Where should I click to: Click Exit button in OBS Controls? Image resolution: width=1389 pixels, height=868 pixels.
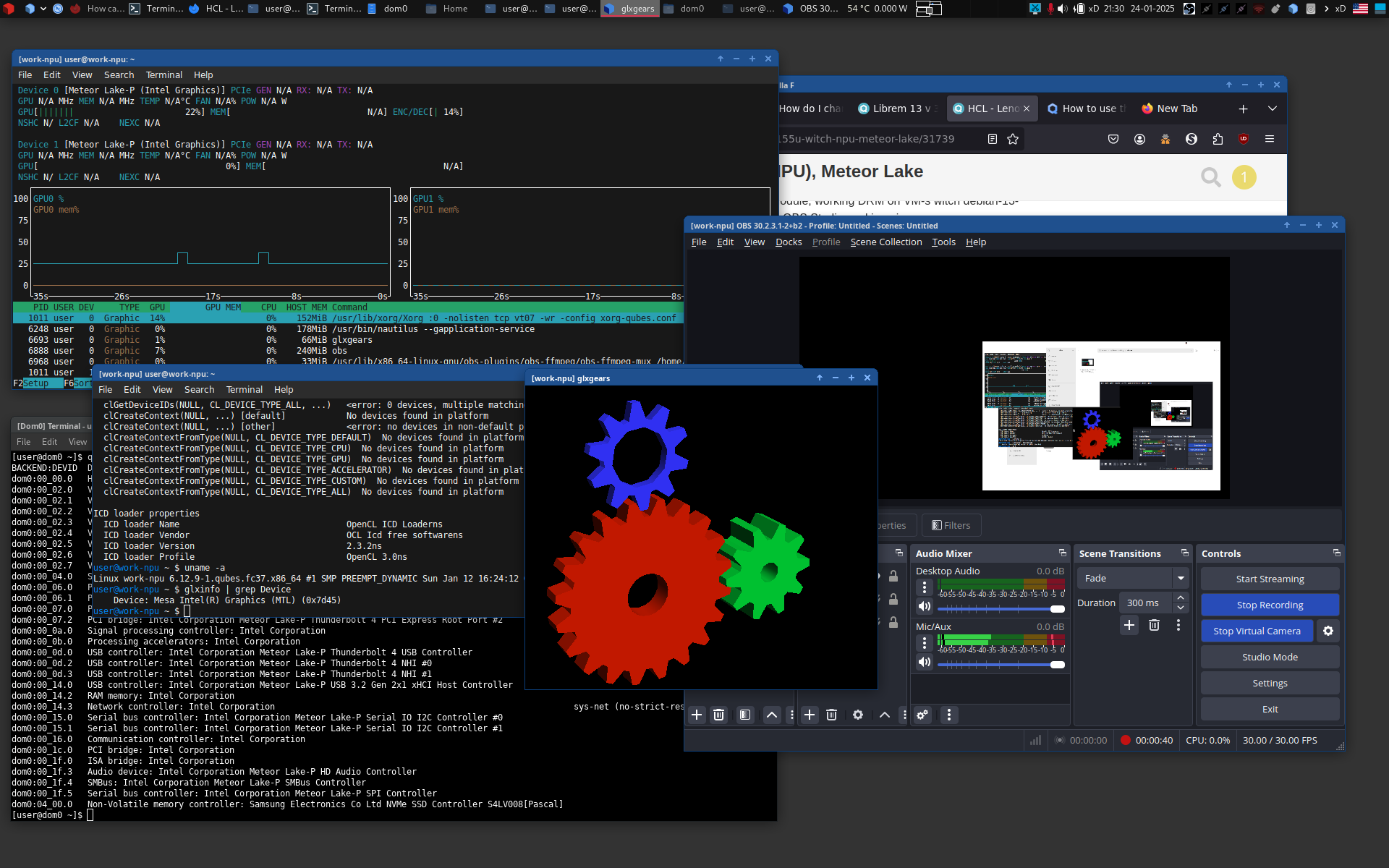(1270, 709)
